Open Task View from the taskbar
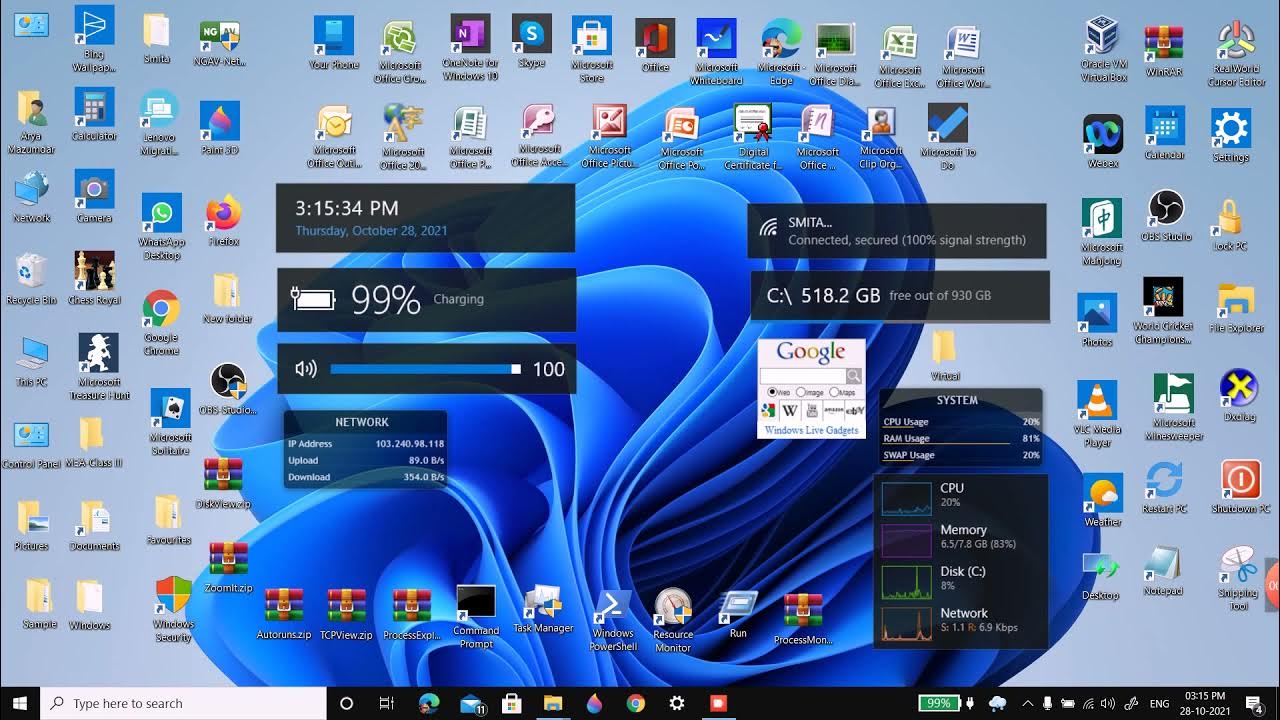Image resolution: width=1280 pixels, height=720 pixels. point(387,703)
